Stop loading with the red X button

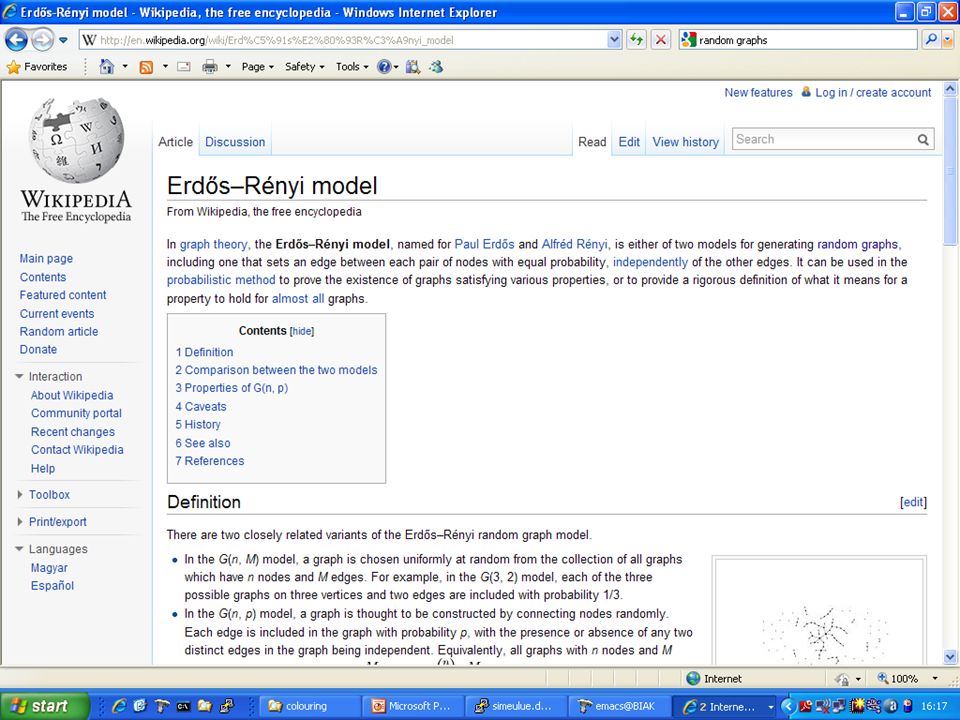661,40
